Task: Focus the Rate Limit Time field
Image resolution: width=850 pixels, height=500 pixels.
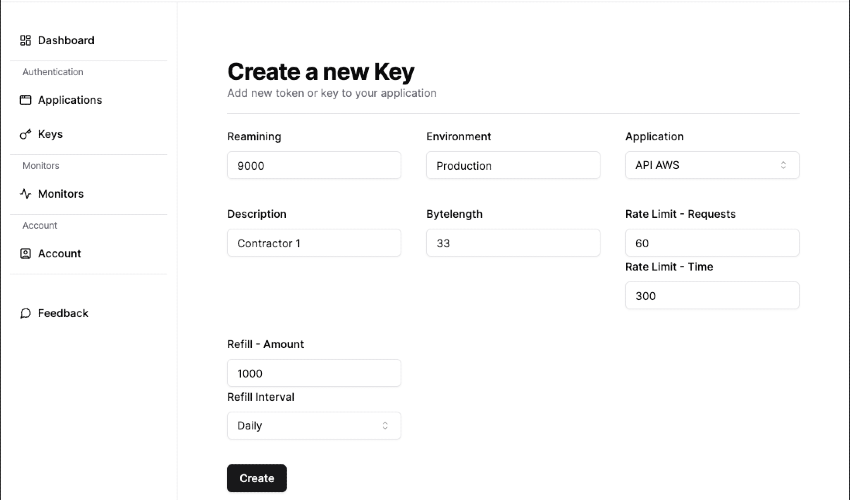Action: [x=712, y=296]
